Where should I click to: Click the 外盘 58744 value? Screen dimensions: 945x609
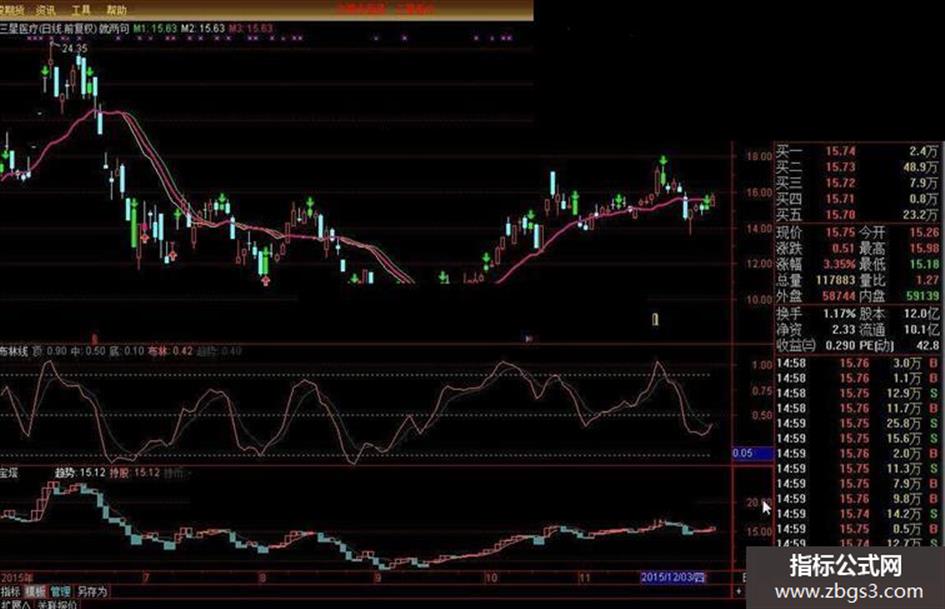(x=839, y=296)
